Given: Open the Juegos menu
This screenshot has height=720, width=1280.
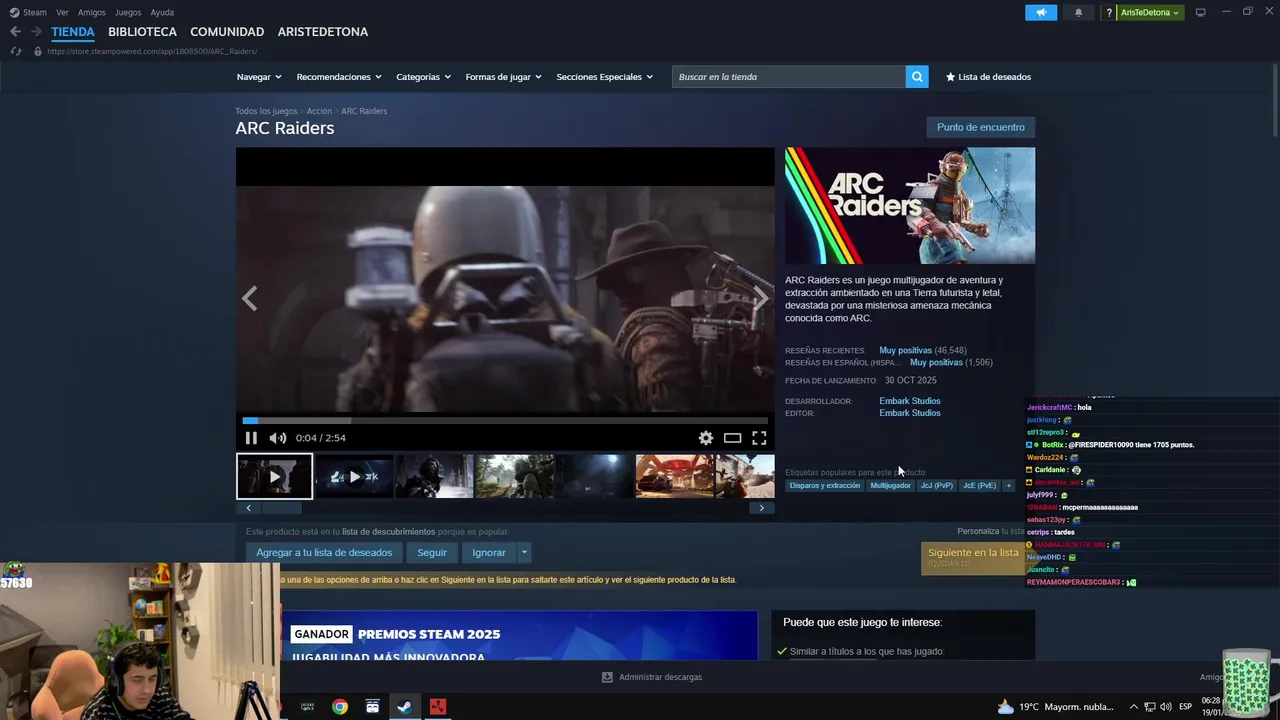Looking at the screenshot, I should coord(128,13).
